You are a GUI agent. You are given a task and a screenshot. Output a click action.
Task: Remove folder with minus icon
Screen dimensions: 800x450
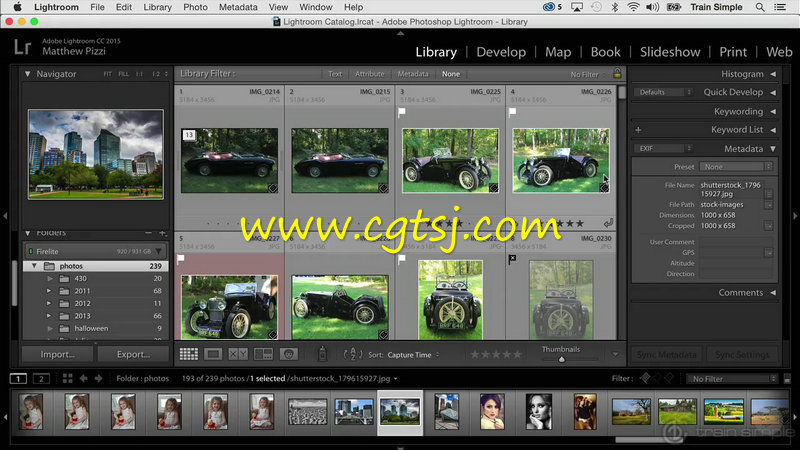coord(148,233)
